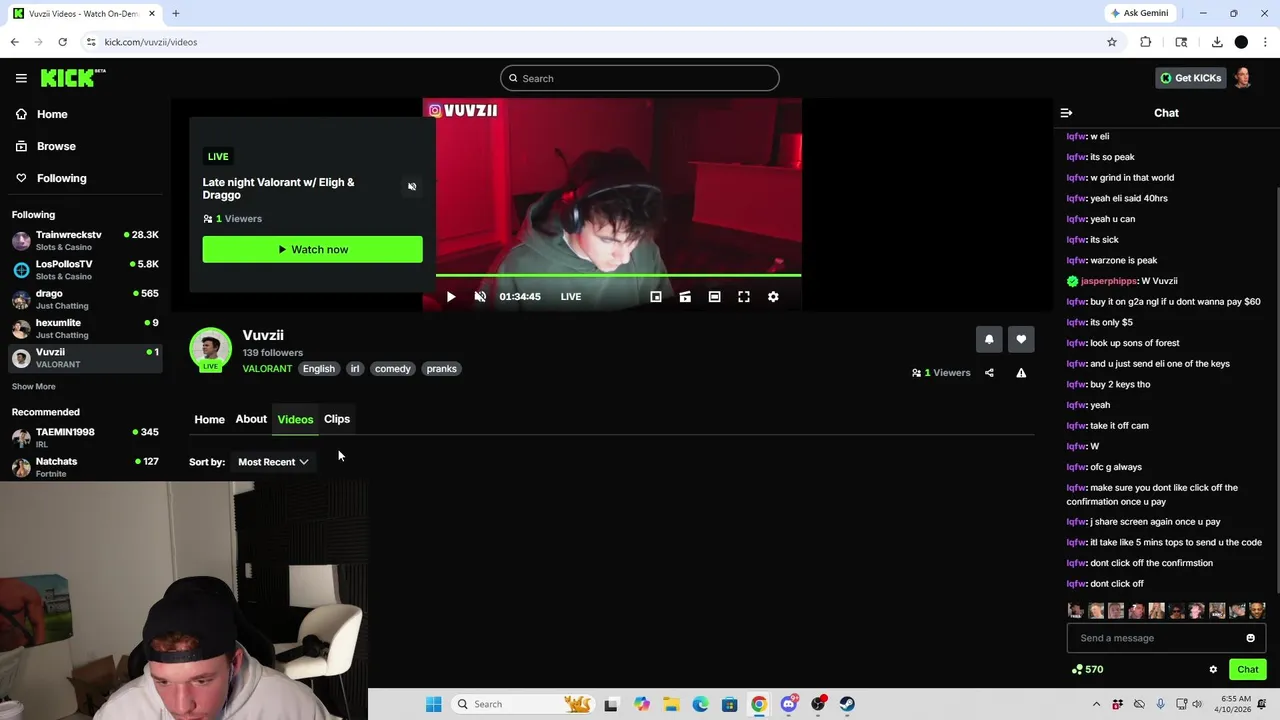Toggle picture-in-picture mini player
1280x720 pixels.
pyautogui.click(x=656, y=297)
